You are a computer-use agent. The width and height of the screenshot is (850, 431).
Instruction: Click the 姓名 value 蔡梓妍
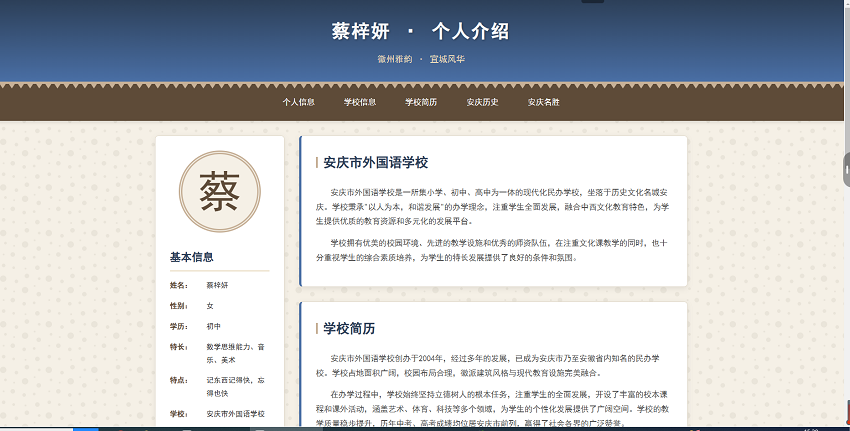click(217, 285)
